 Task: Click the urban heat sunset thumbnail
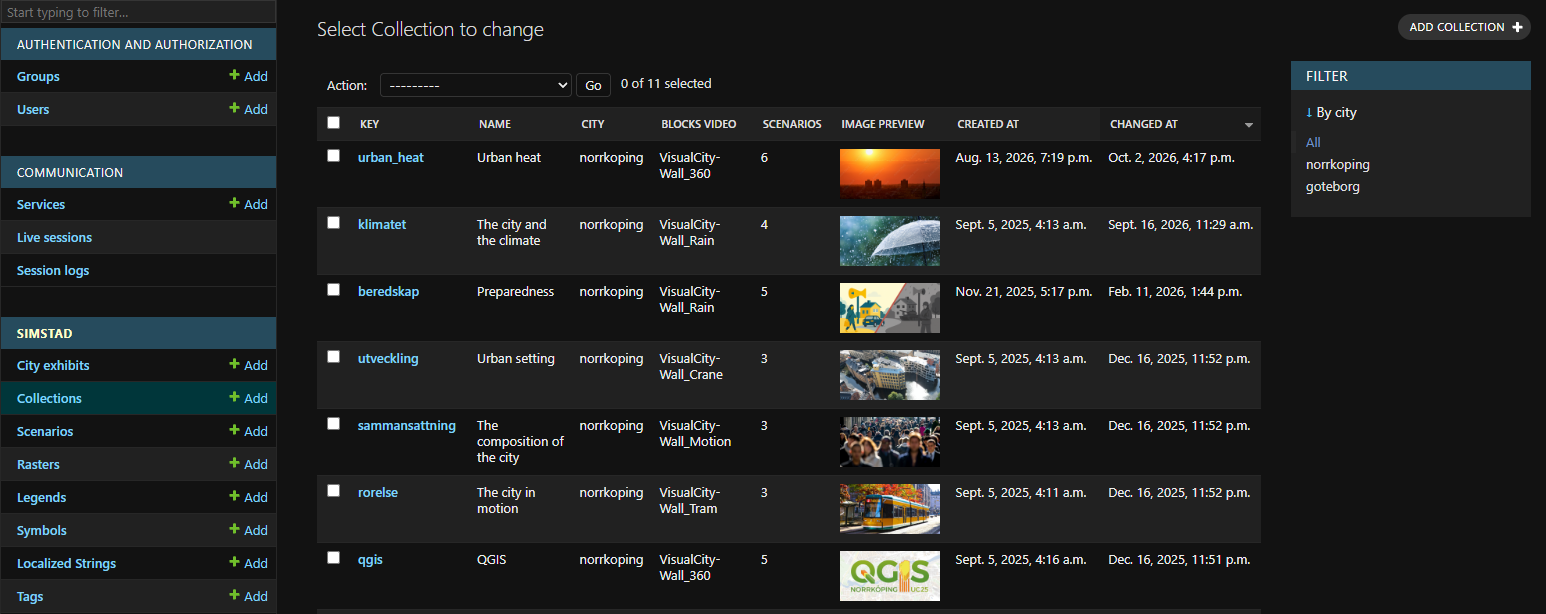[x=890, y=174]
